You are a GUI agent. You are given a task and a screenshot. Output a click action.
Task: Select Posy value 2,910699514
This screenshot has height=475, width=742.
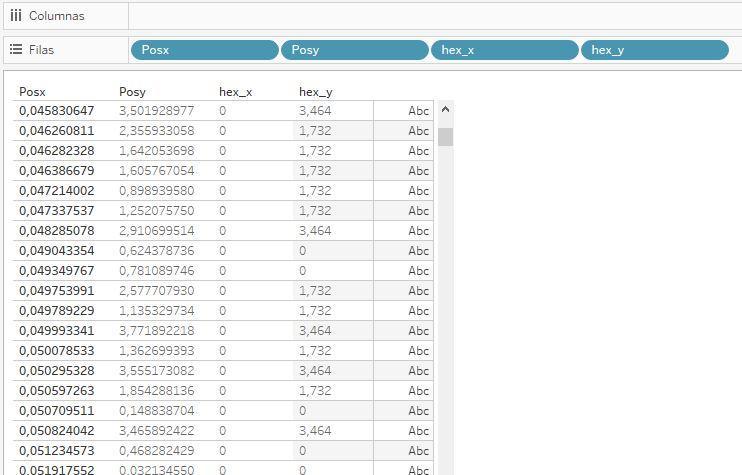157,230
